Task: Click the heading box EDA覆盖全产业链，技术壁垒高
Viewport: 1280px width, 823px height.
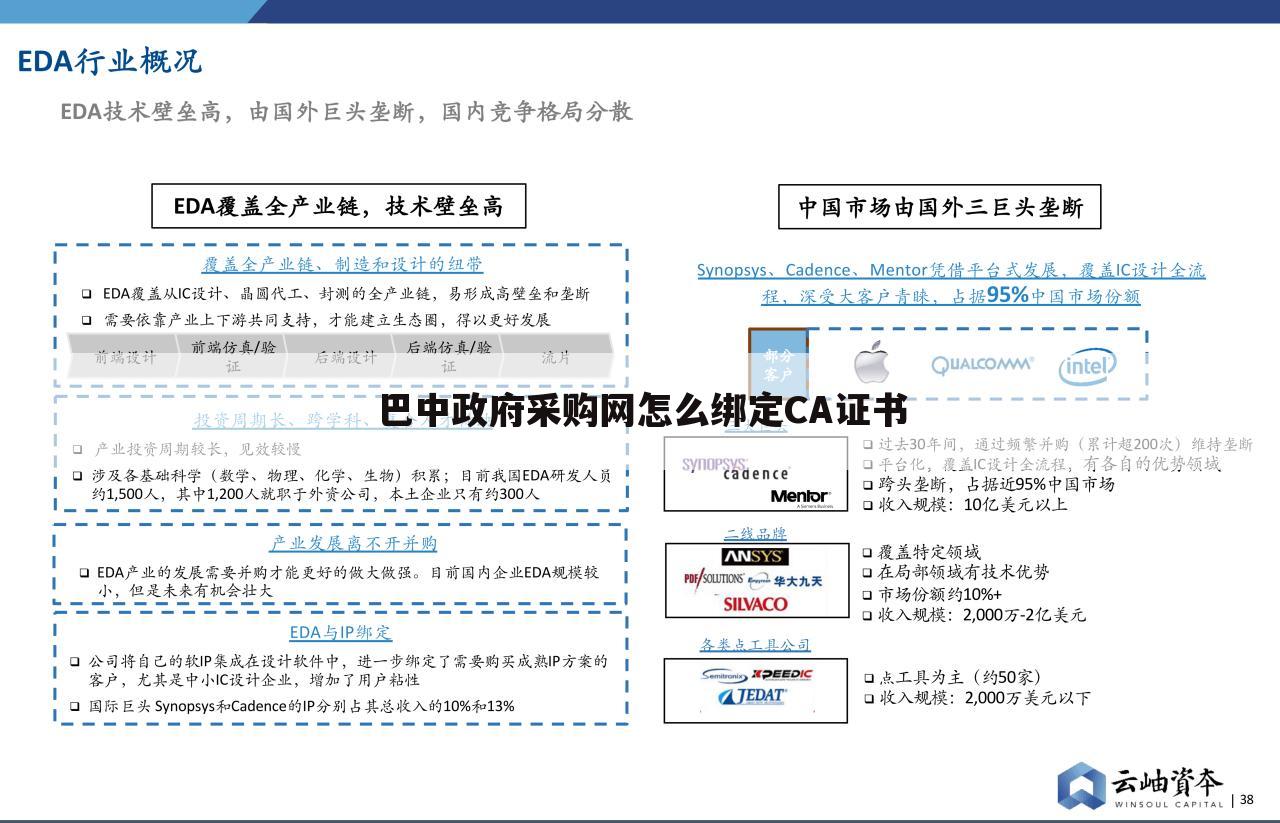Action: [x=338, y=206]
